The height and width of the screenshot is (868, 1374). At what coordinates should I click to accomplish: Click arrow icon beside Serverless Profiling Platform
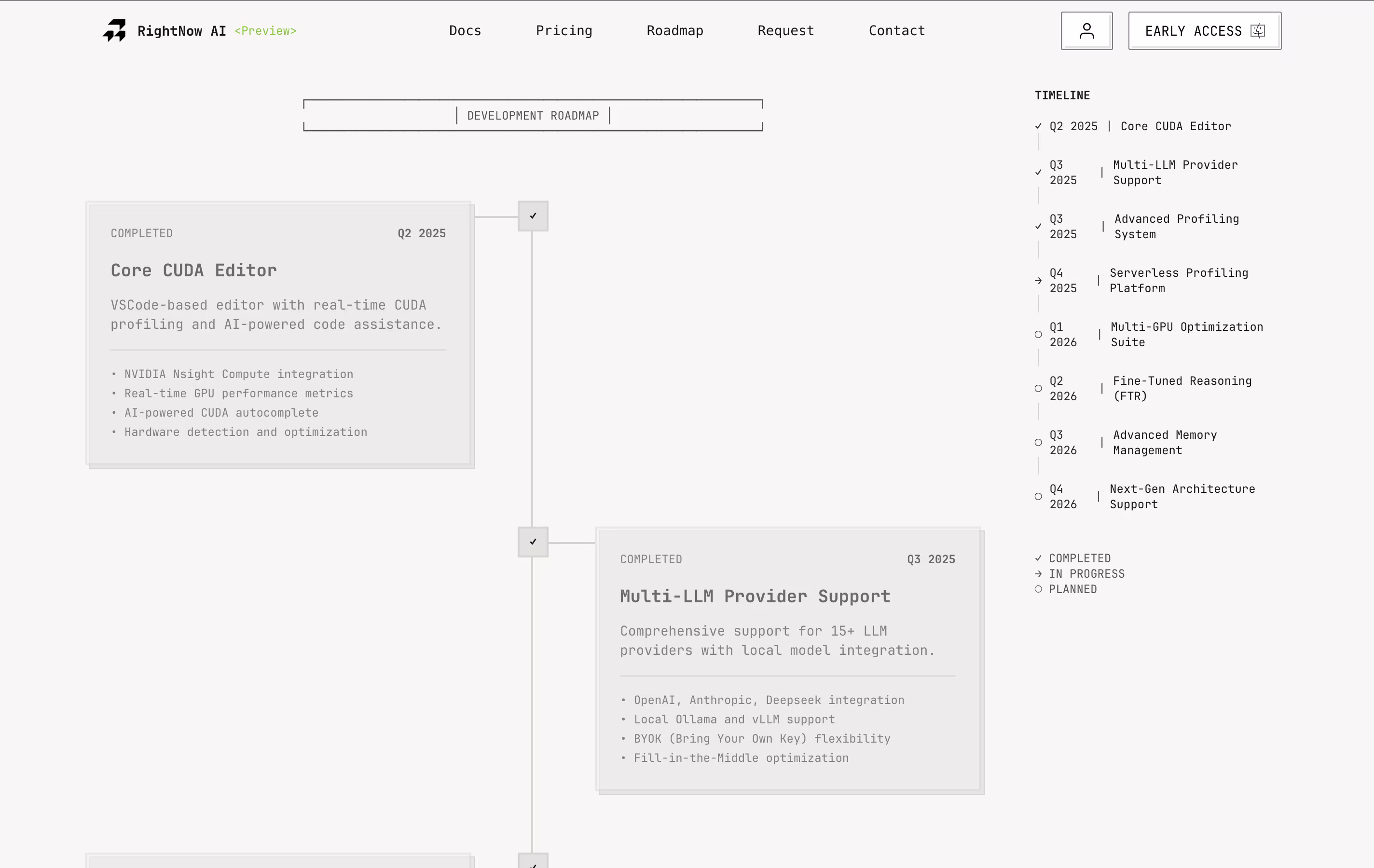point(1039,281)
